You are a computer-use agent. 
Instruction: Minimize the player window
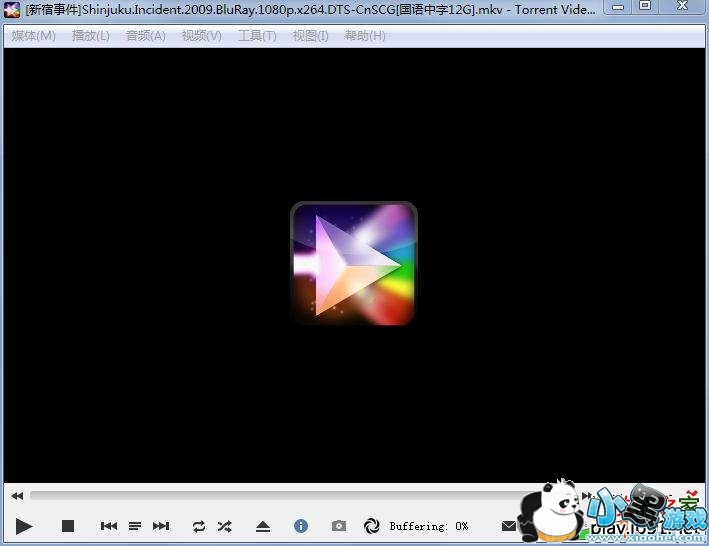(x=618, y=7)
